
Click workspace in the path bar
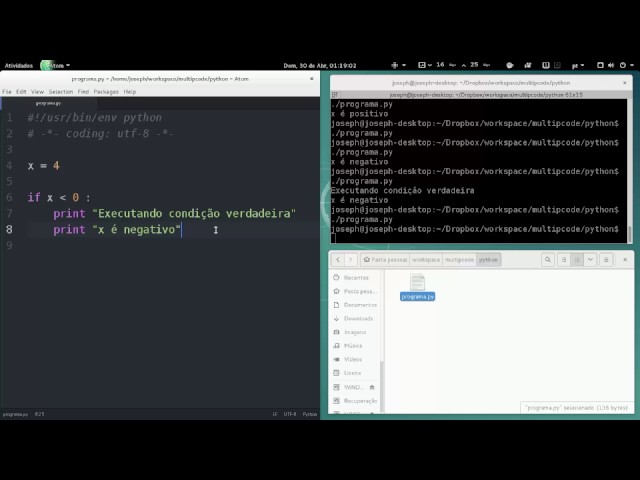426,260
